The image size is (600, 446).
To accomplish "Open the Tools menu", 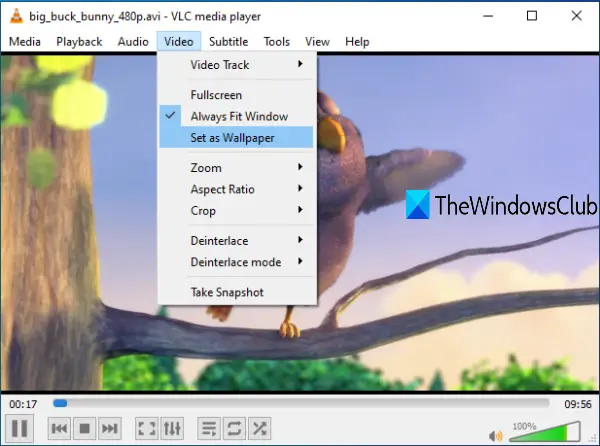I will (277, 41).
